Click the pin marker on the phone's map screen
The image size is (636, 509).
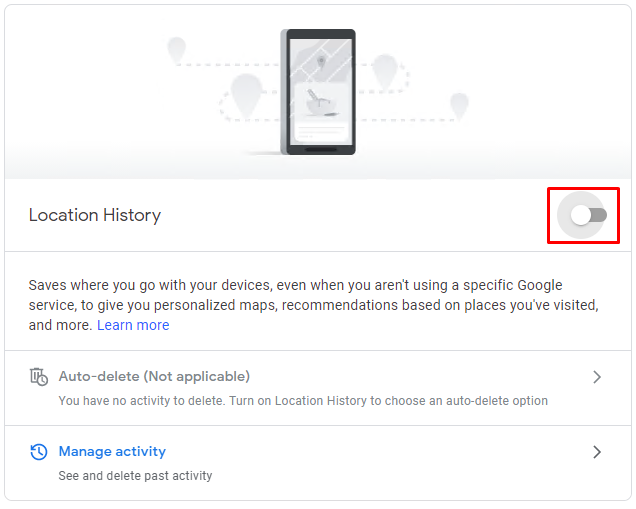[321, 62]
